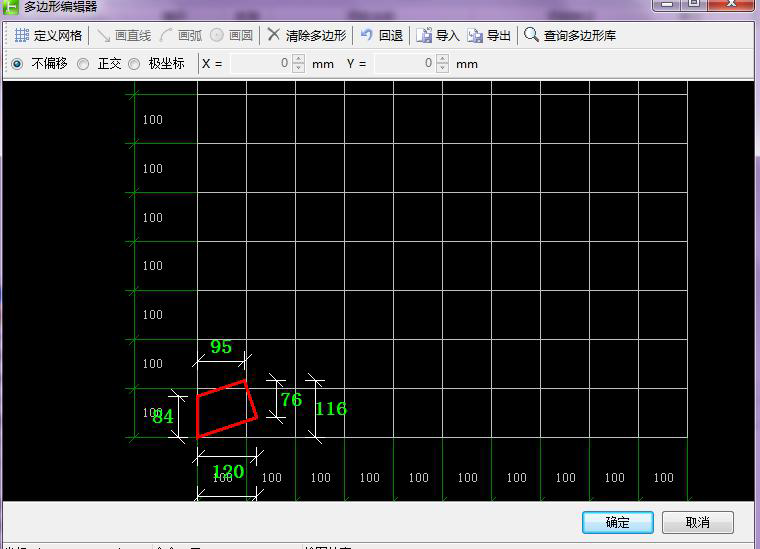This screenshot has height=549, width=760.
Task: Click the X offset input field
Action: [260, 64]
